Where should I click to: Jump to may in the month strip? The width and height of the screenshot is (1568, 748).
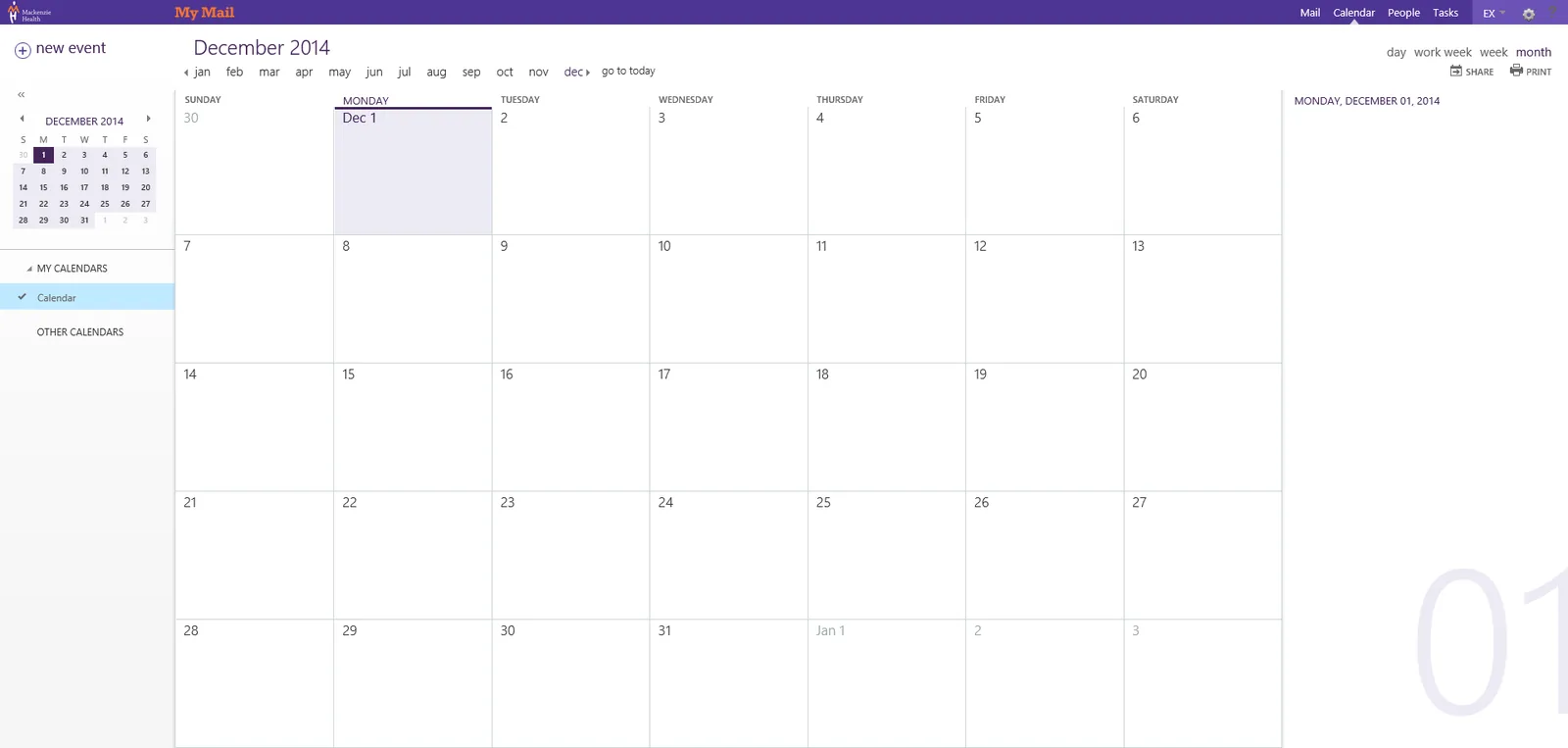[339, 73]
